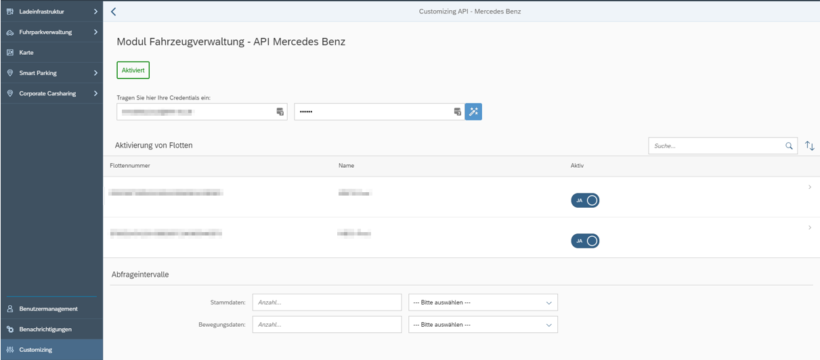Image resolution: width=820 pixels, height=360 pixels.
Task: Click the Fuhrparkverwaltung car icon
Action: tap(9, 32)
